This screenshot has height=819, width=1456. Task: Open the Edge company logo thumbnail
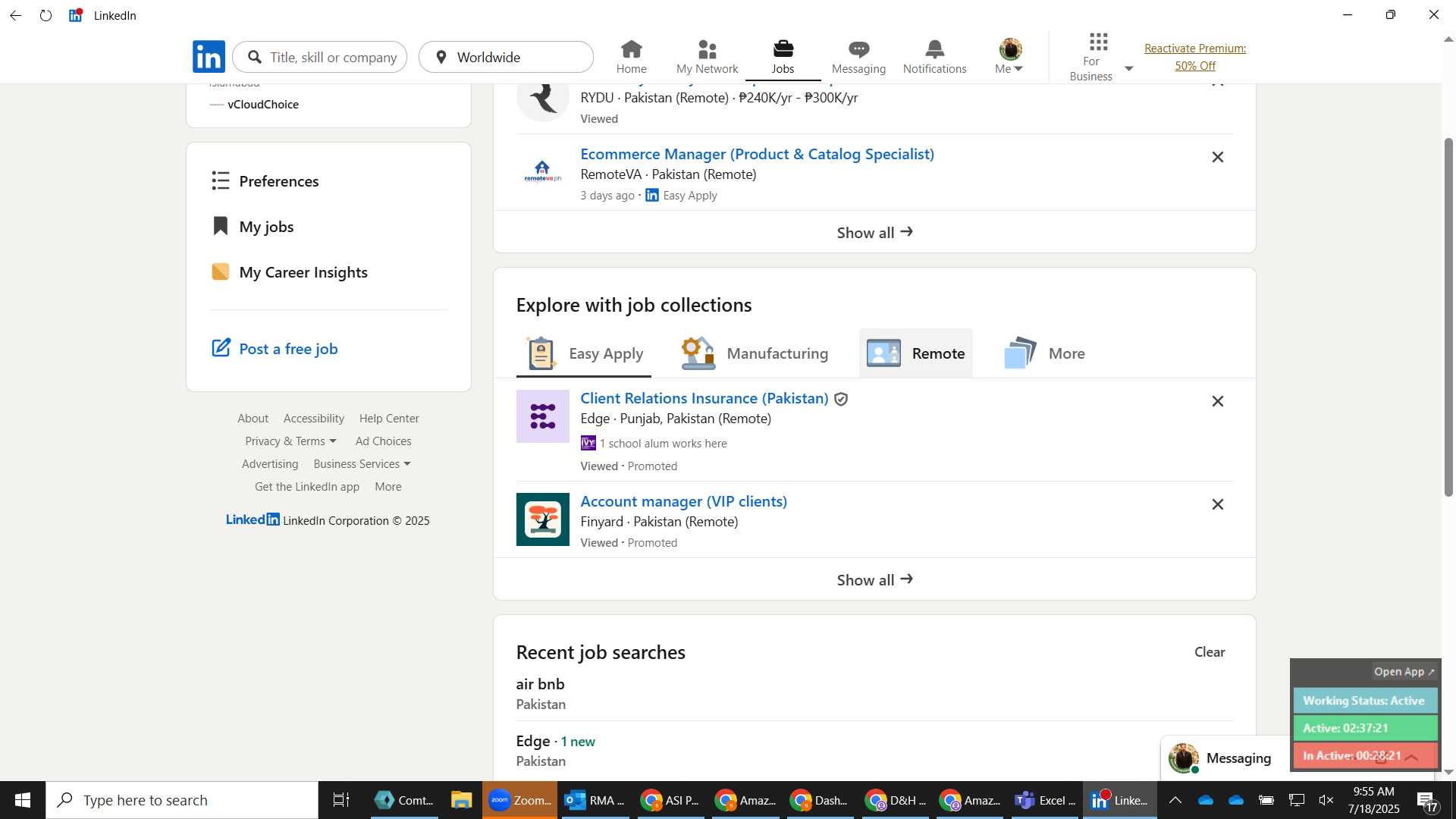(x=543, y=416)
